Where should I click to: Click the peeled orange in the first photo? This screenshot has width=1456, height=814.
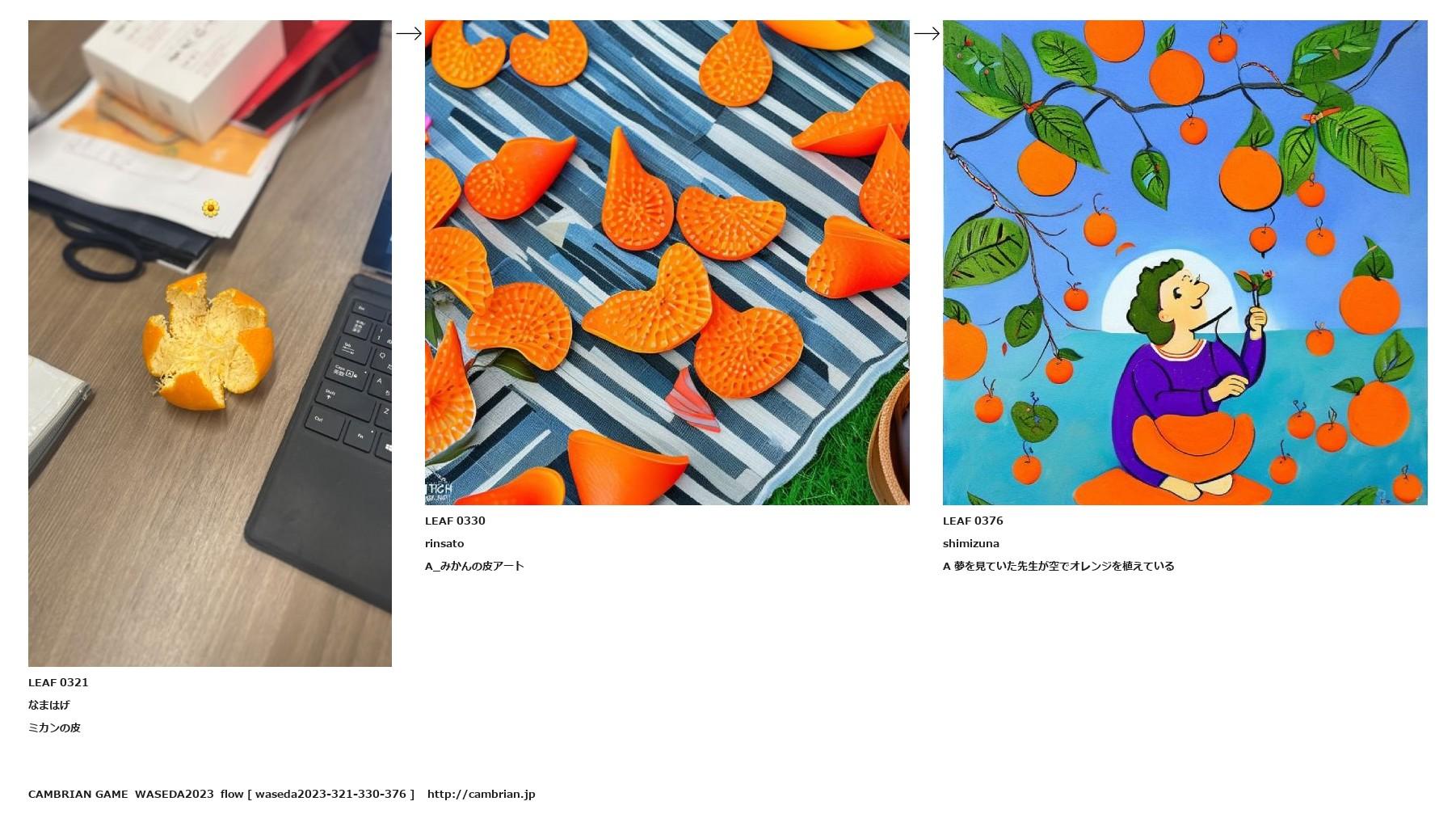[x=208, y=341]
